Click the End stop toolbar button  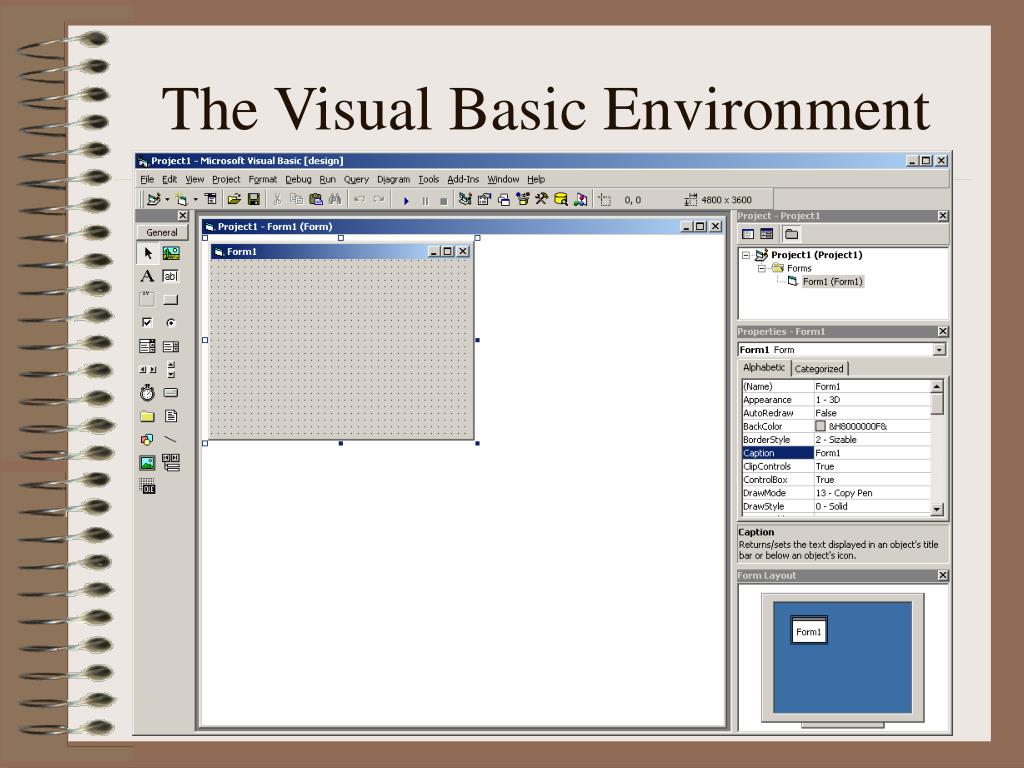point(443,201)
